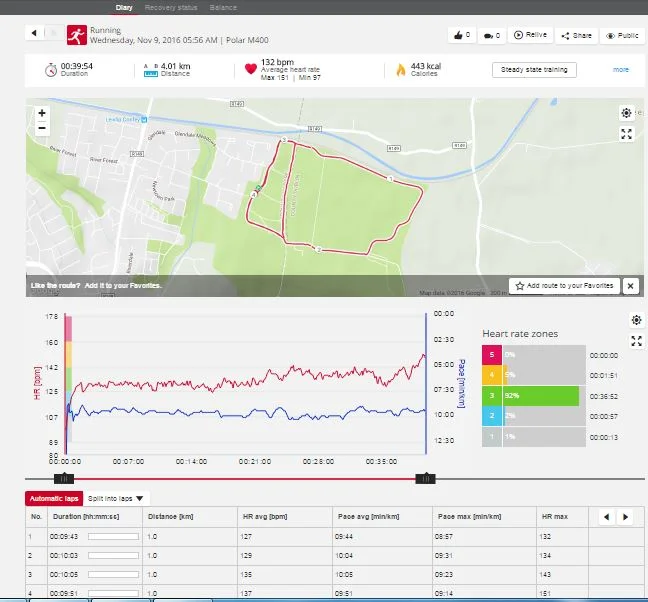Screen dimensions: 648x602
Task: Click the right timeline range slider handle
Action: [425, 479]
